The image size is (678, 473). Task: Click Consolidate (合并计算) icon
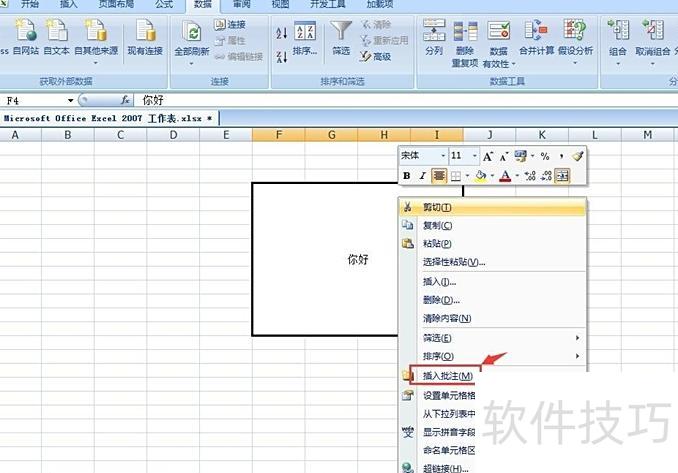[x=537, y=37]
